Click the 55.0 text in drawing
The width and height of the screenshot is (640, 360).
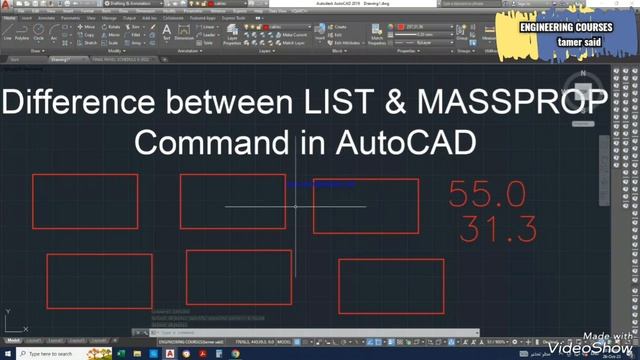point(487,194)
